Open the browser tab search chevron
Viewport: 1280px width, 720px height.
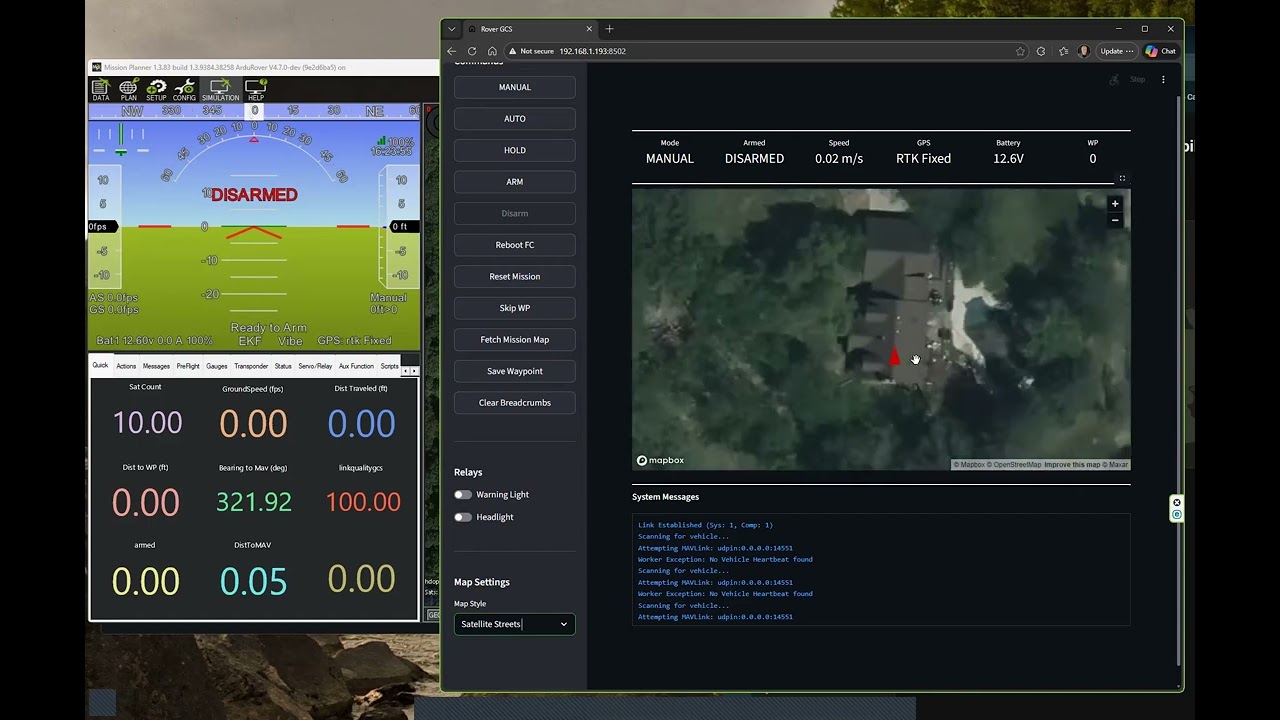[x=452, y=29]
